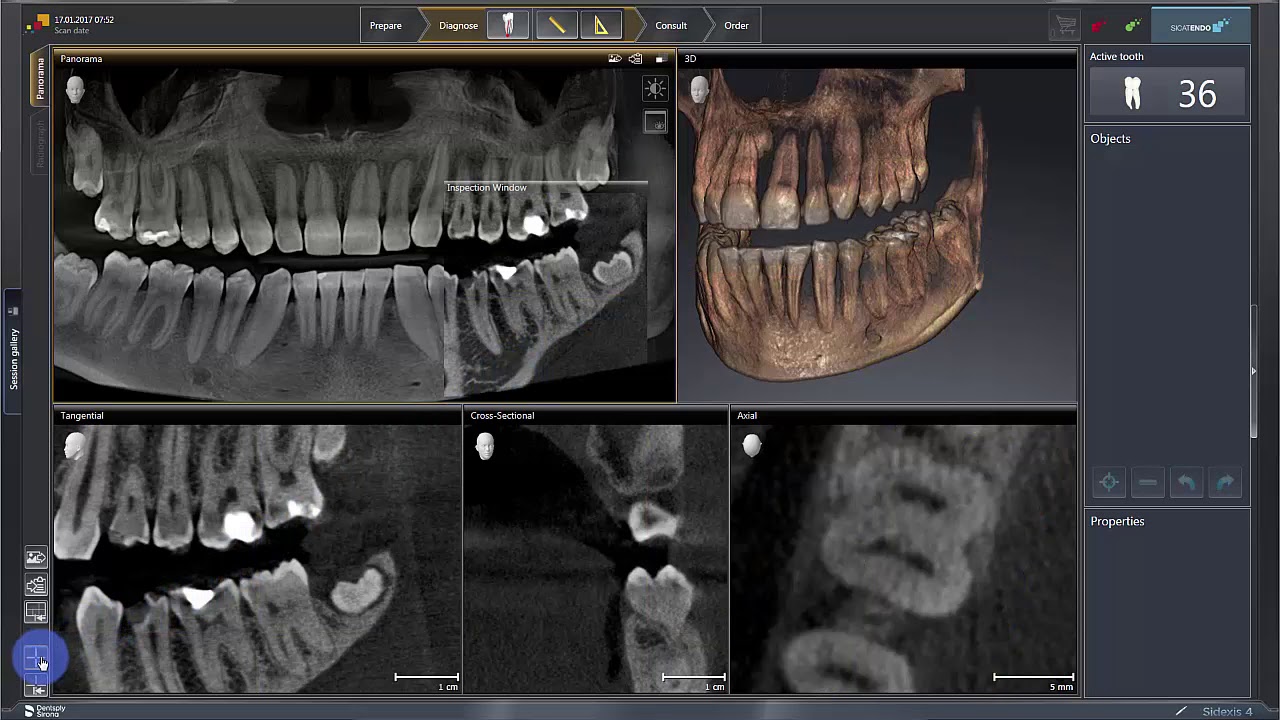Click the head orientation icon in 3D view
The width and height of the screenshot is (1280, 720).
699,90
